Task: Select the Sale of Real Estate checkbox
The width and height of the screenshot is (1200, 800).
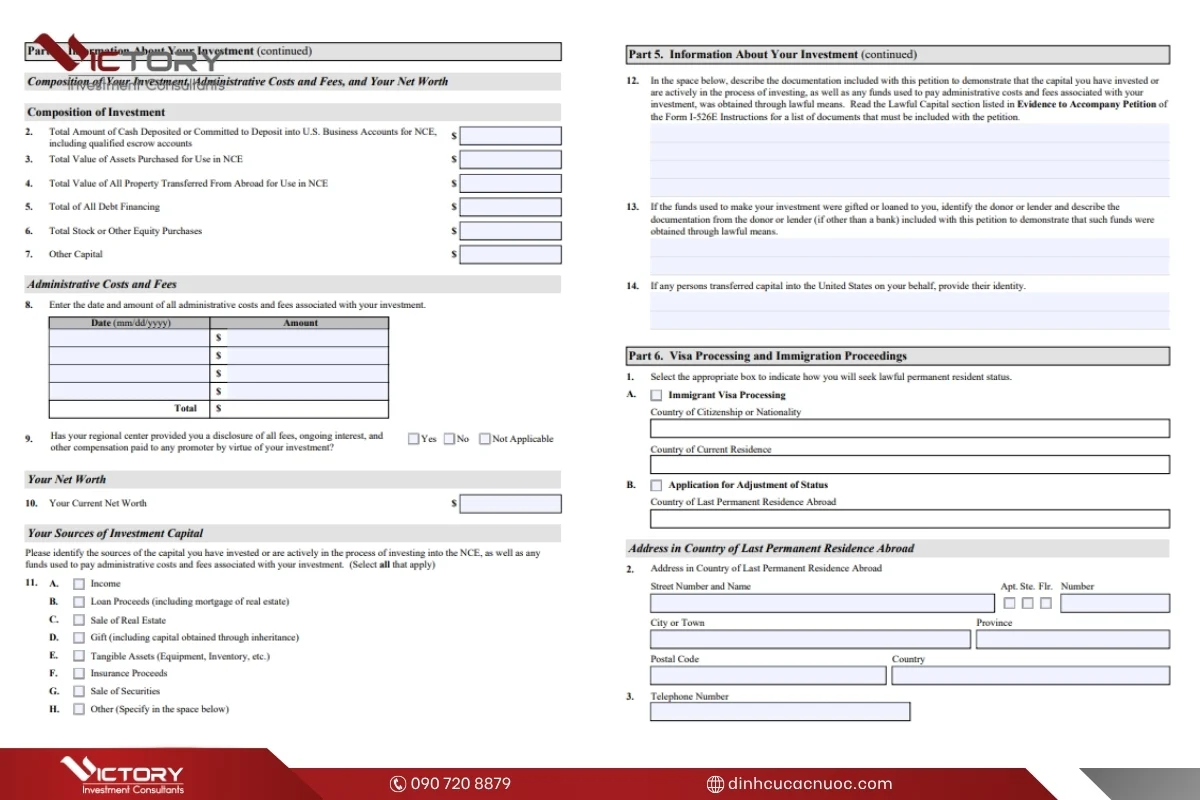Action: click(79, 620)
